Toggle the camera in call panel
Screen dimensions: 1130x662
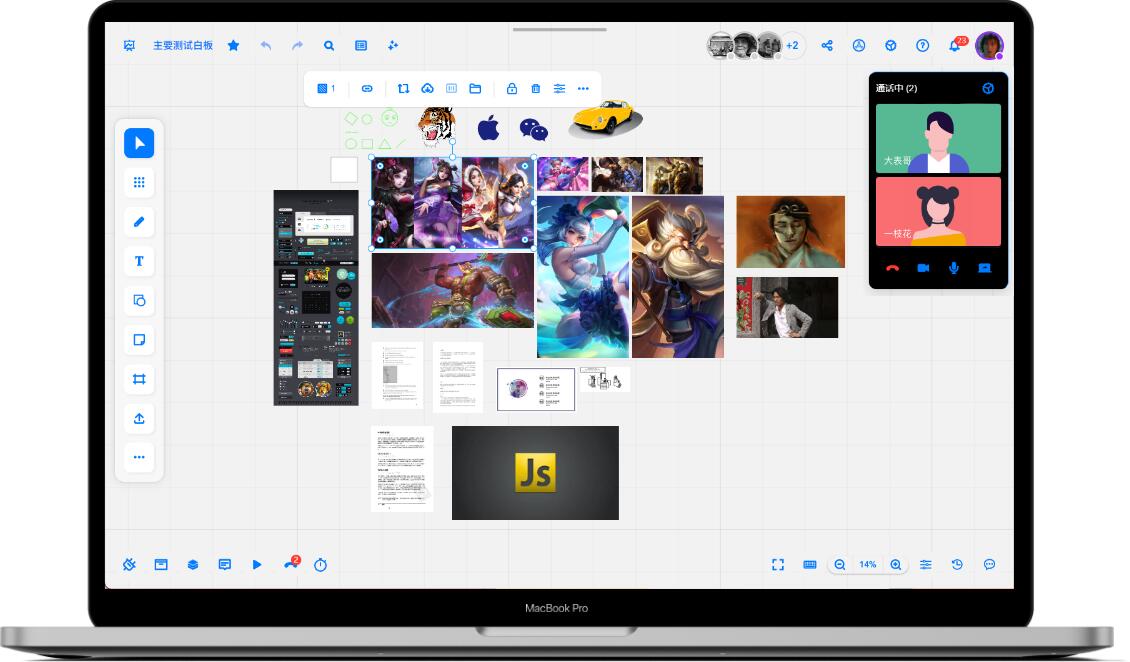tap(923, 268)
